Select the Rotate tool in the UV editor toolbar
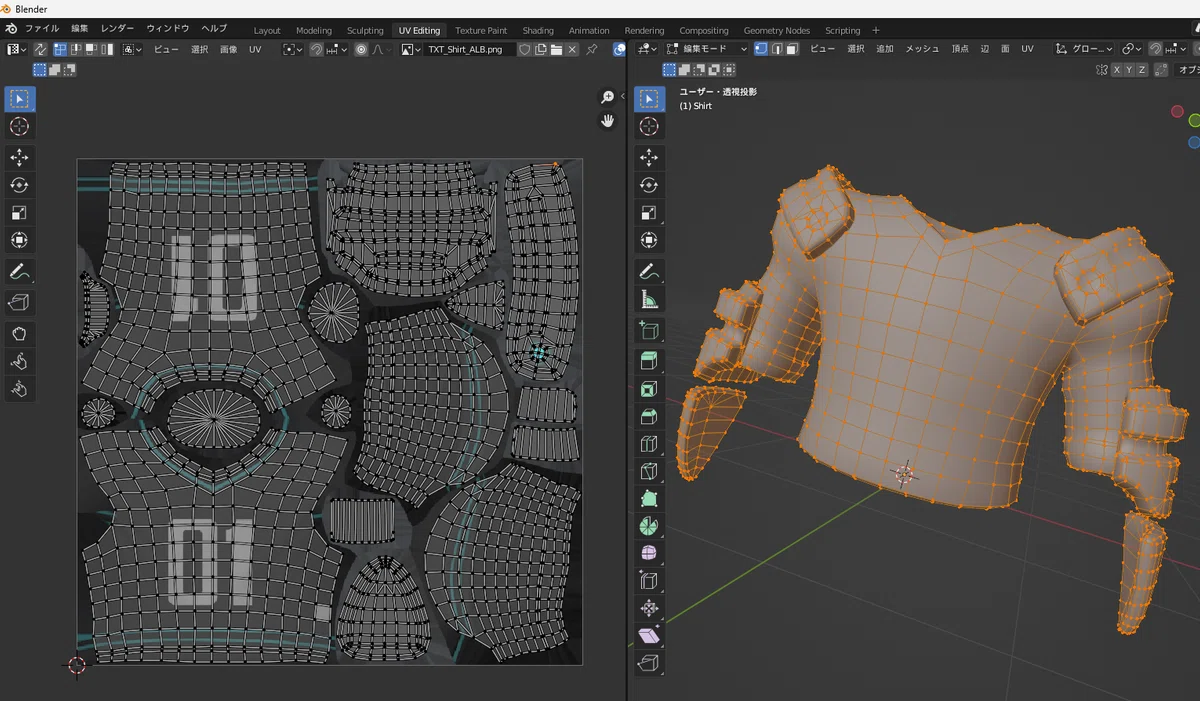Image resolution: width=1200 pixels, height=701 pixels. click(x=19, y=185)
